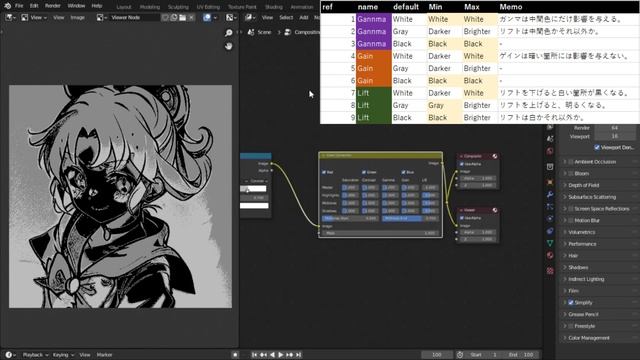Click the Viewer node preview sphere icon
The image size is (640, 360).
click(x=495, y=210)
